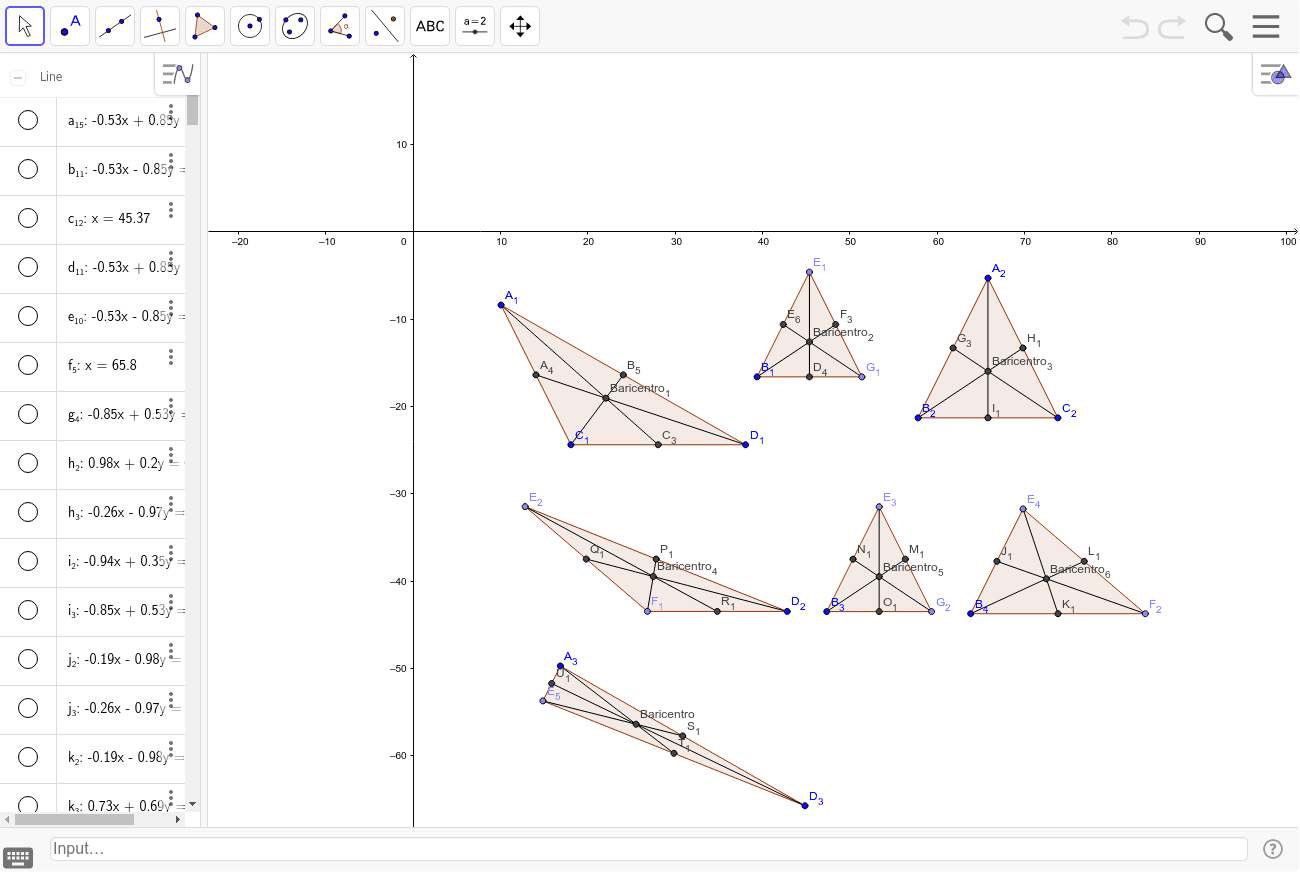Click the Redo arrow

pos(1172,27)
